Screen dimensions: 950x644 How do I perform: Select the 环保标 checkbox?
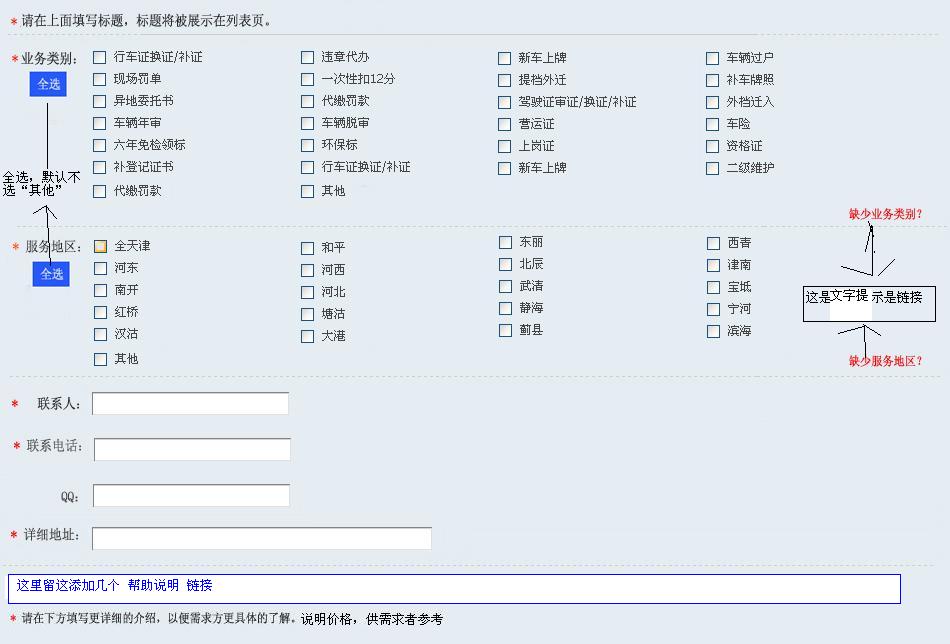[x=307, y=145]
